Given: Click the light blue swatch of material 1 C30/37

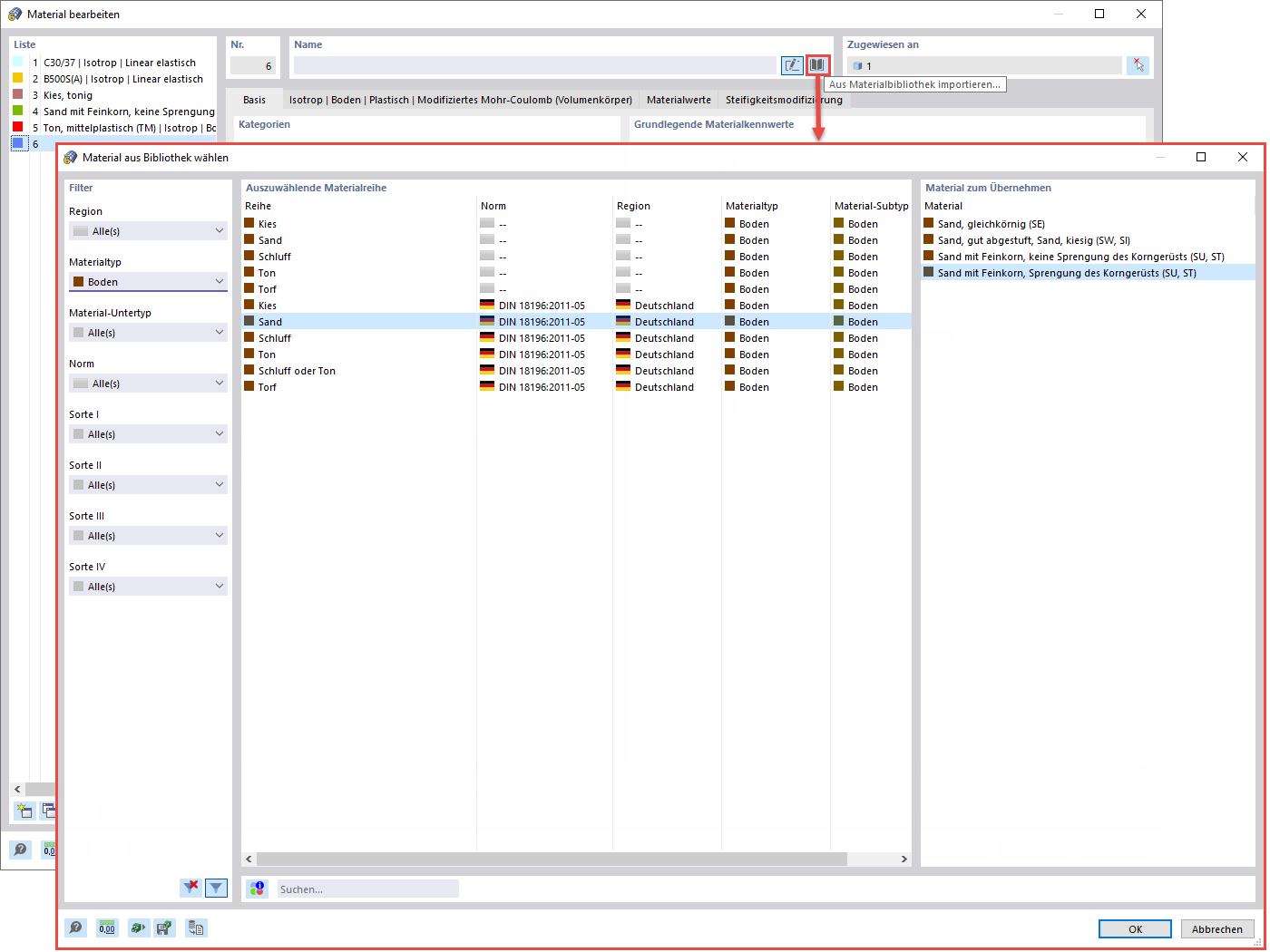Looking at the screenshot, I should 18,62.
